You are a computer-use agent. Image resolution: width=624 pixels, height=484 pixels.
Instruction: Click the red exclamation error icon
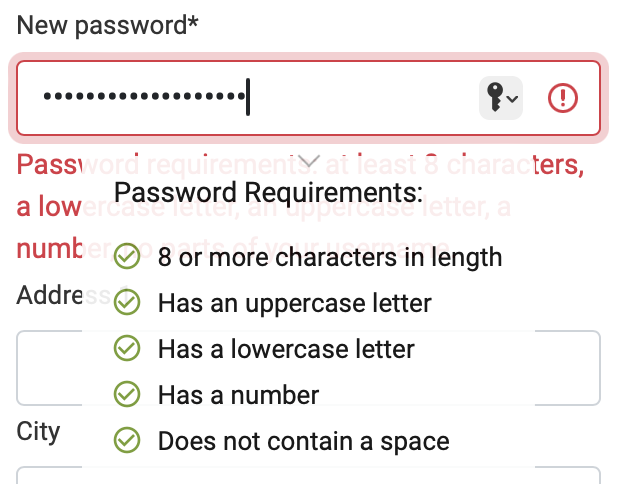click(563, 98)
